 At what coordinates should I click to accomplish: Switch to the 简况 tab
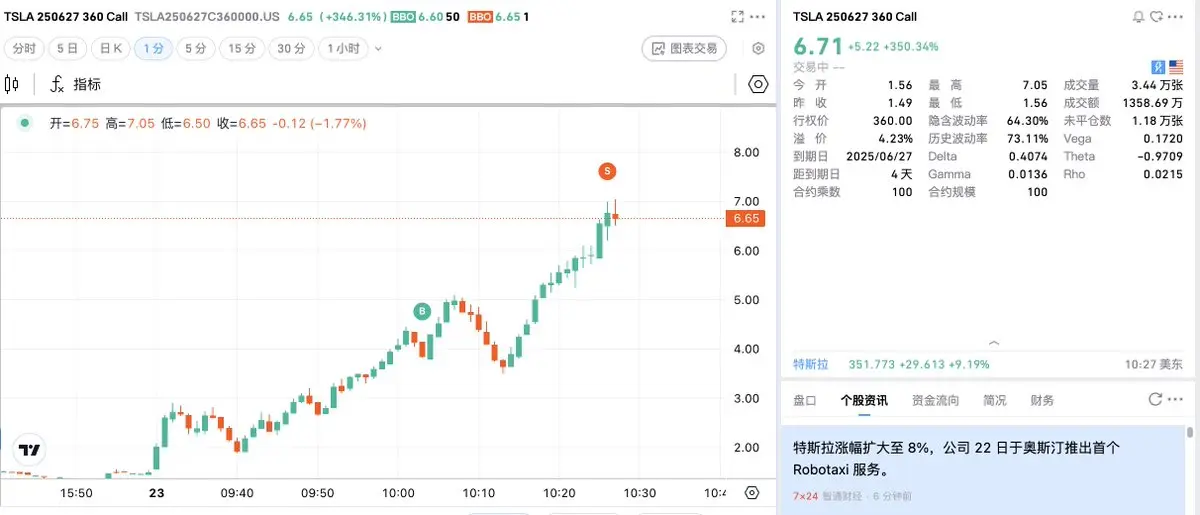pyautogui.click(x=995, y=400)
